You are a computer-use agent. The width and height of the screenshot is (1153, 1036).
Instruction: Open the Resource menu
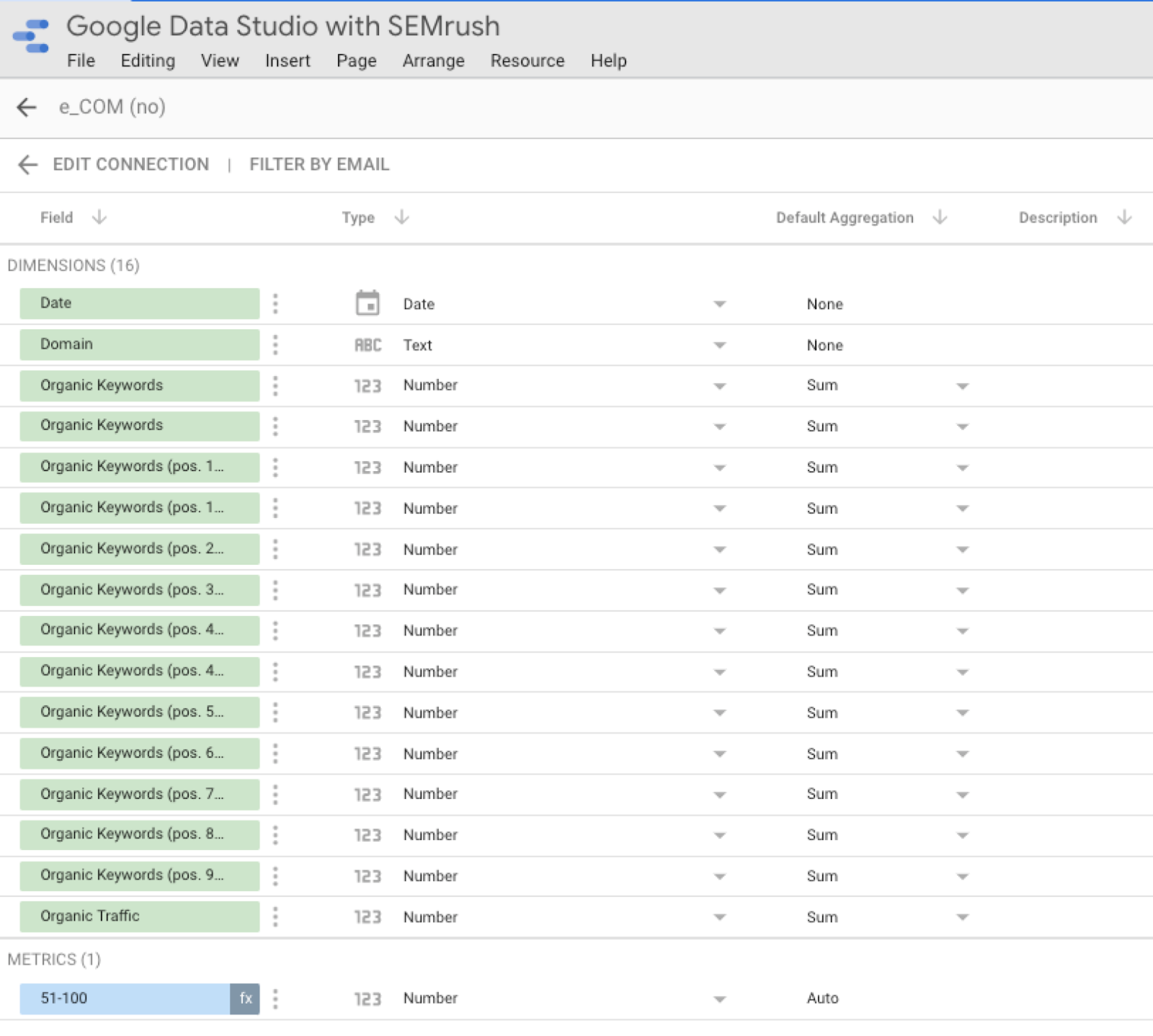coord(527,61)
